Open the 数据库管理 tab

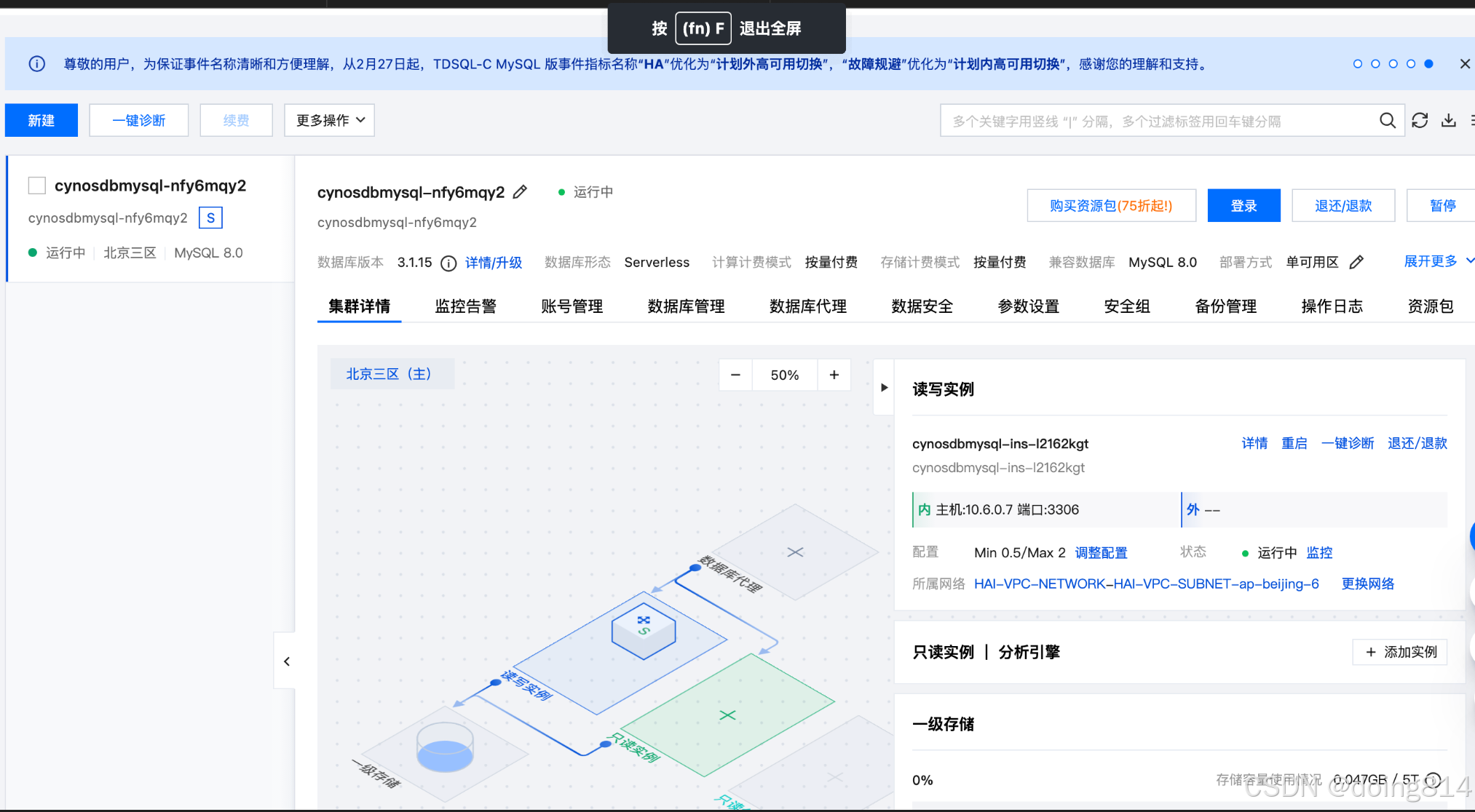pyautogui.click(x=687, y=306)
